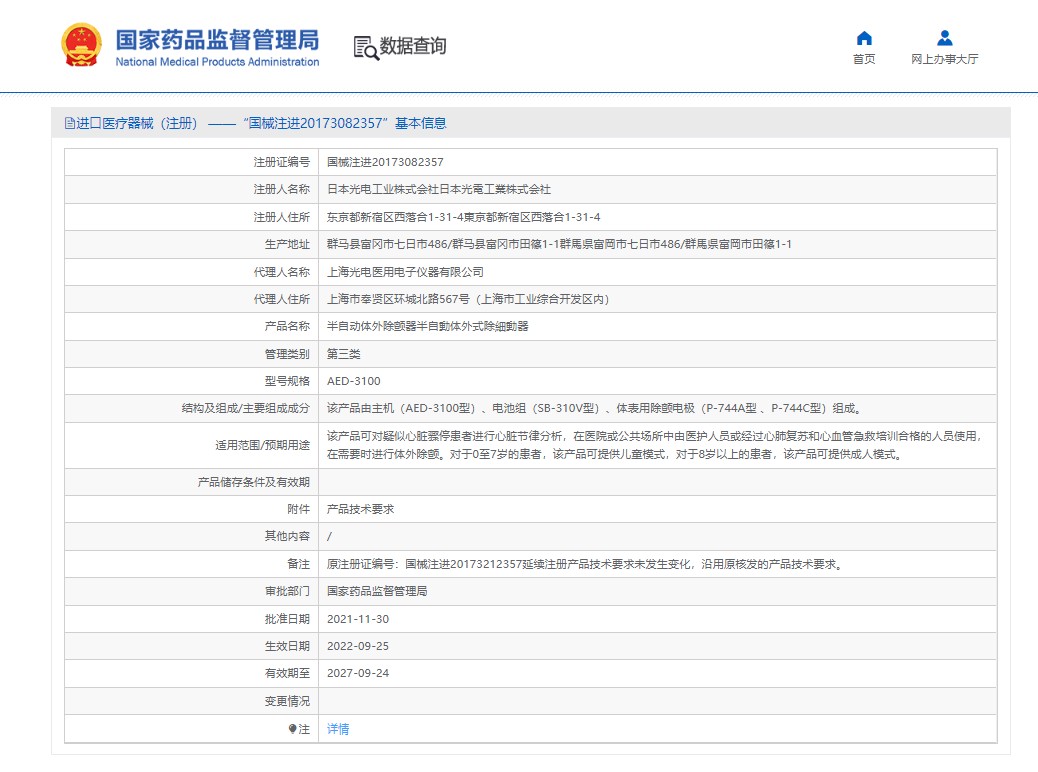Open 网上办事大厅 online service hall
1038x772 pixels.
[x=945, y=59]
